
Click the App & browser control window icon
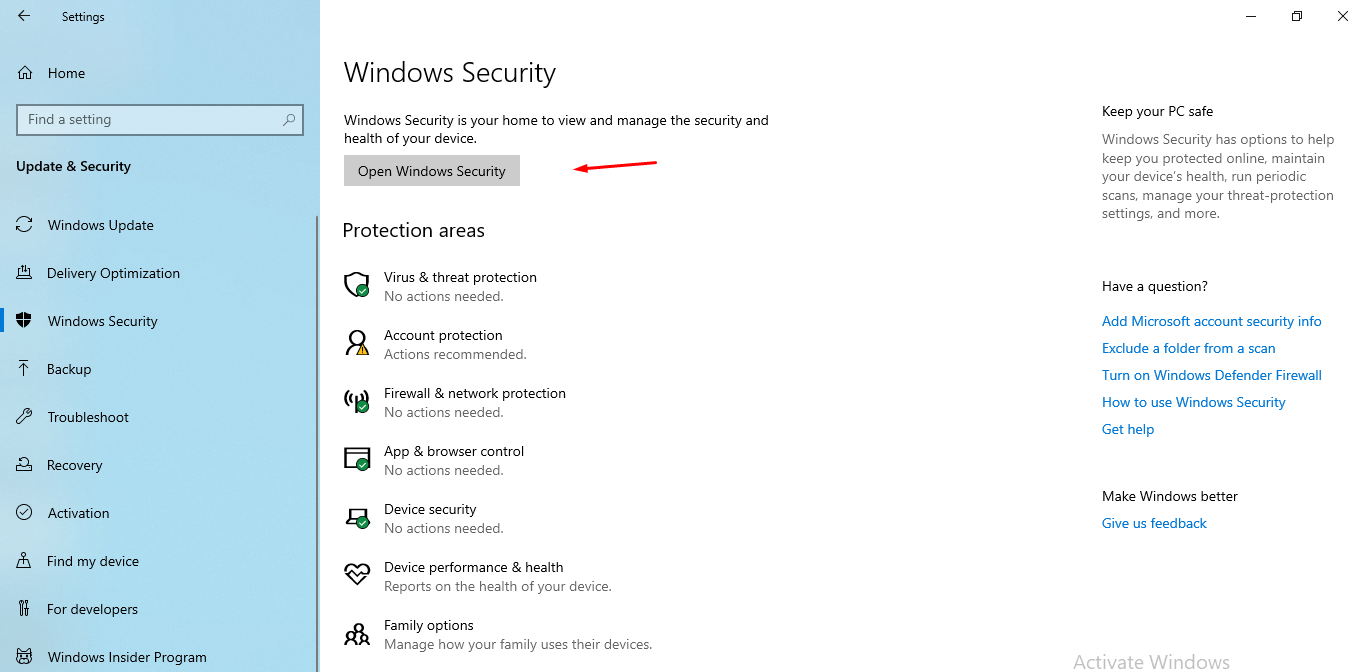coord(357,460)
